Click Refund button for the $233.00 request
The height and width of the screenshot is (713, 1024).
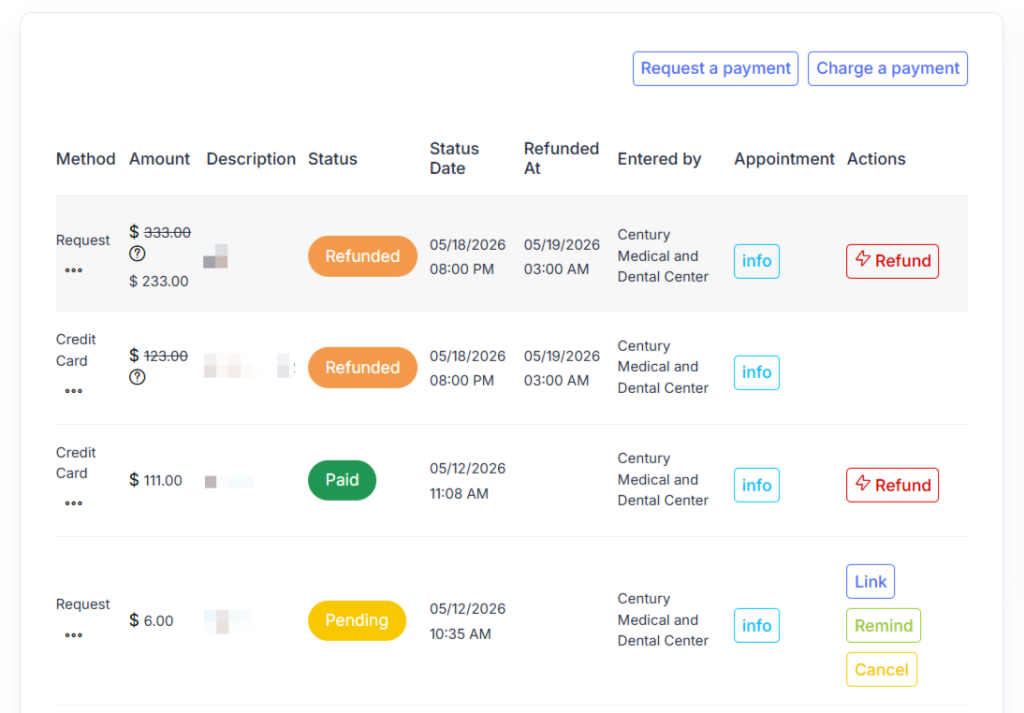click(x=892, y=261)
